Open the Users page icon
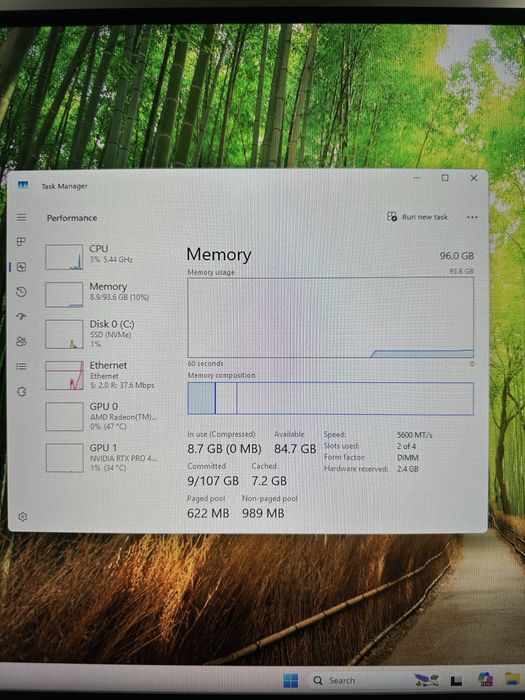This screenshot has height=700, width=525. [21, 342]
